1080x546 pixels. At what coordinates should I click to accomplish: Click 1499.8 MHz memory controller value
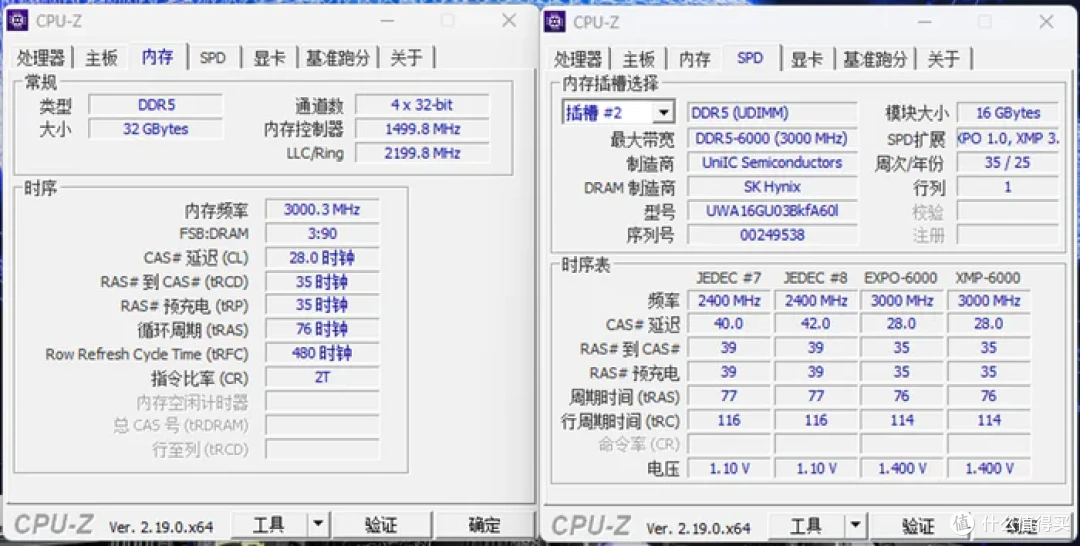coord(422,129)
